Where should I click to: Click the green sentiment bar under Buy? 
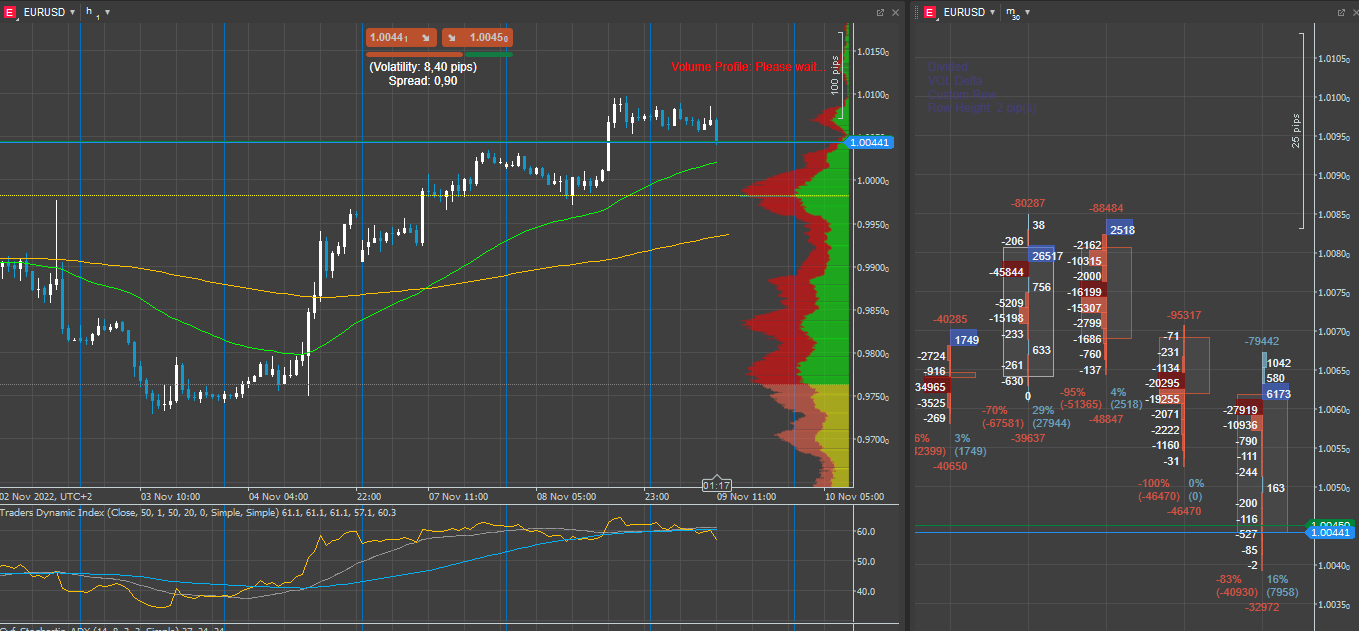tap(489, 54)
